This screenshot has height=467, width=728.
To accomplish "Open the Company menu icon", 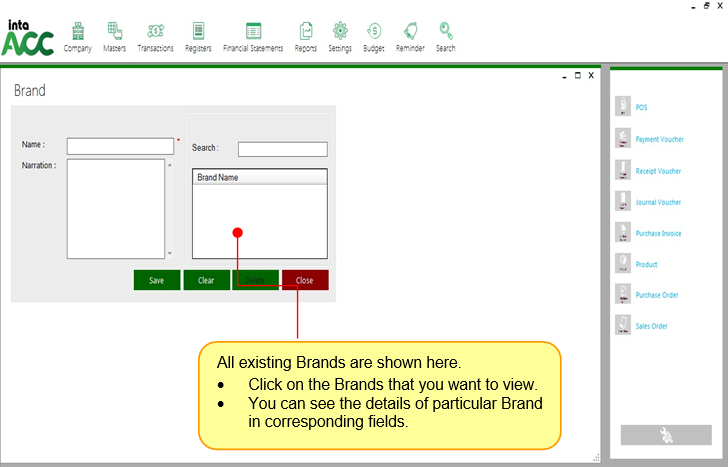I will pos(77,32).
